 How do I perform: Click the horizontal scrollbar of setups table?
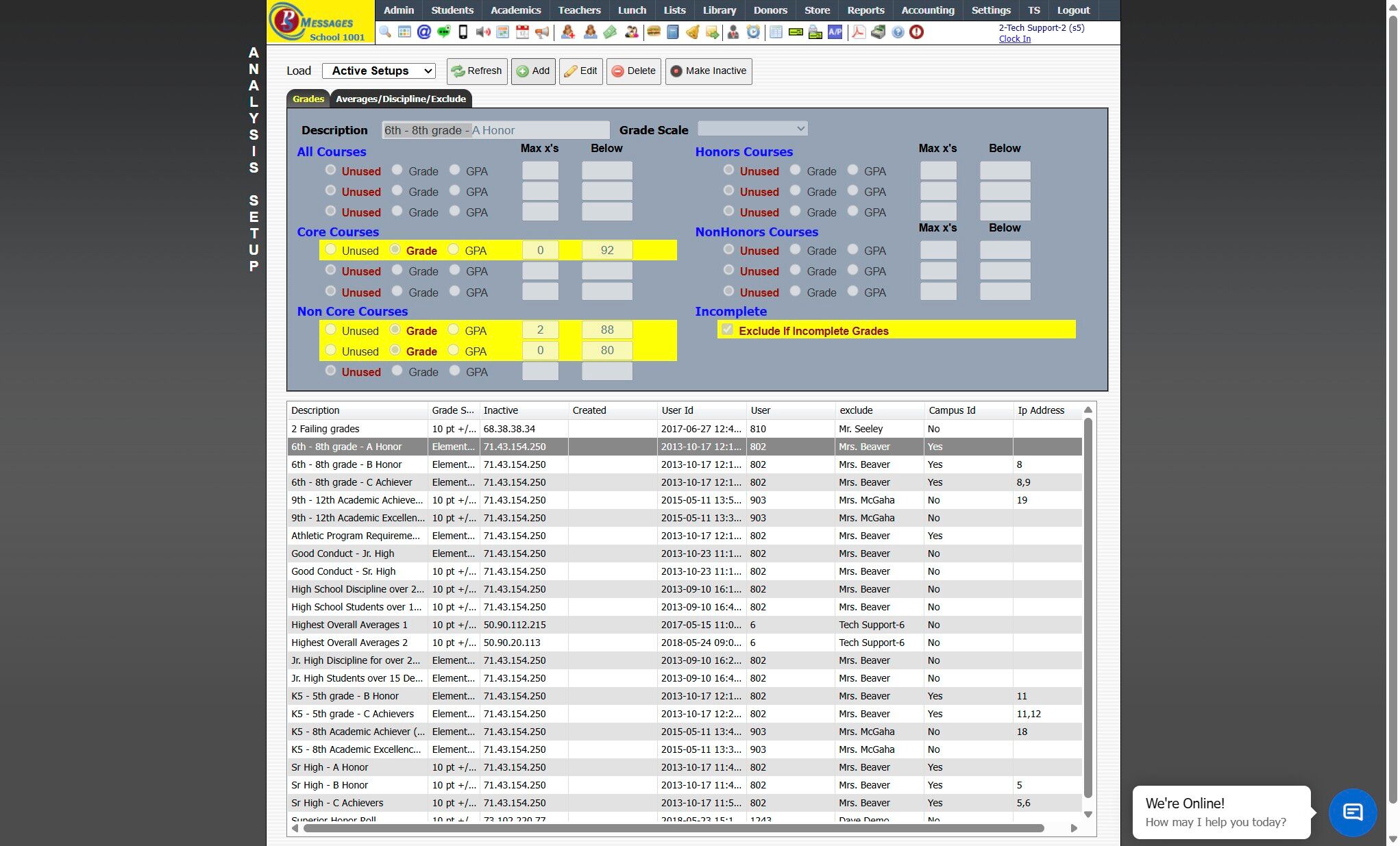pyautogui.click(x=673, y=828)
